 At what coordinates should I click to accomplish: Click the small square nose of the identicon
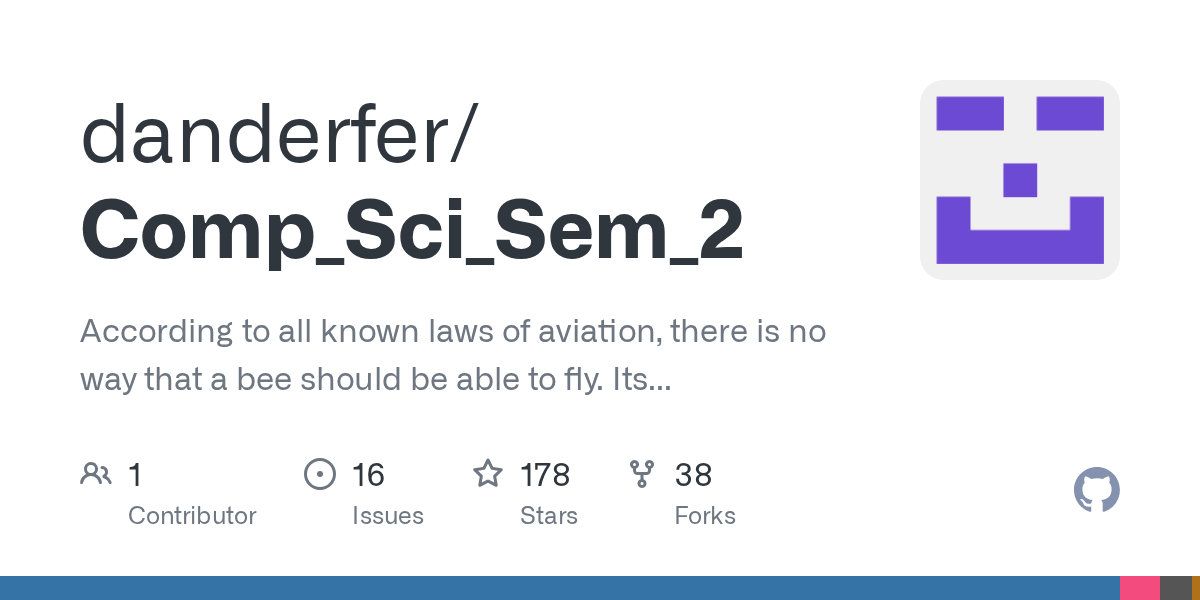coord(1019,180)
